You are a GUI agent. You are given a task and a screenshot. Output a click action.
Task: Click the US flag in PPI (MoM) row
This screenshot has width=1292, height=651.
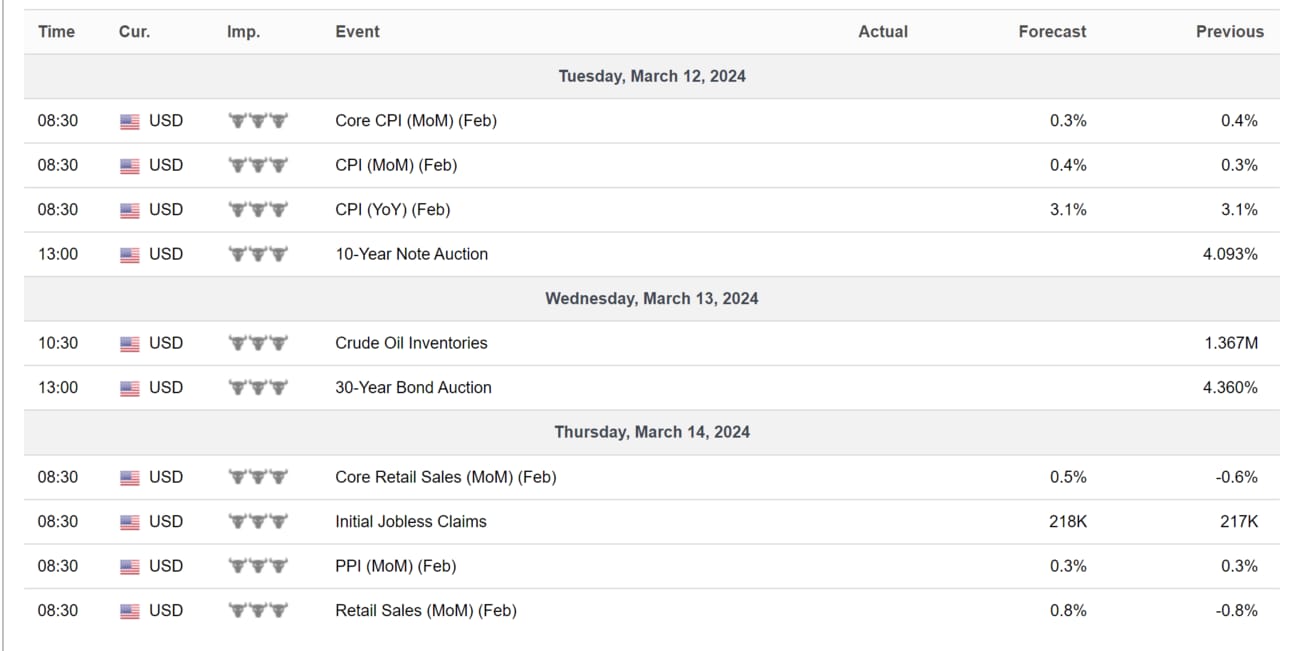[130, 567]
